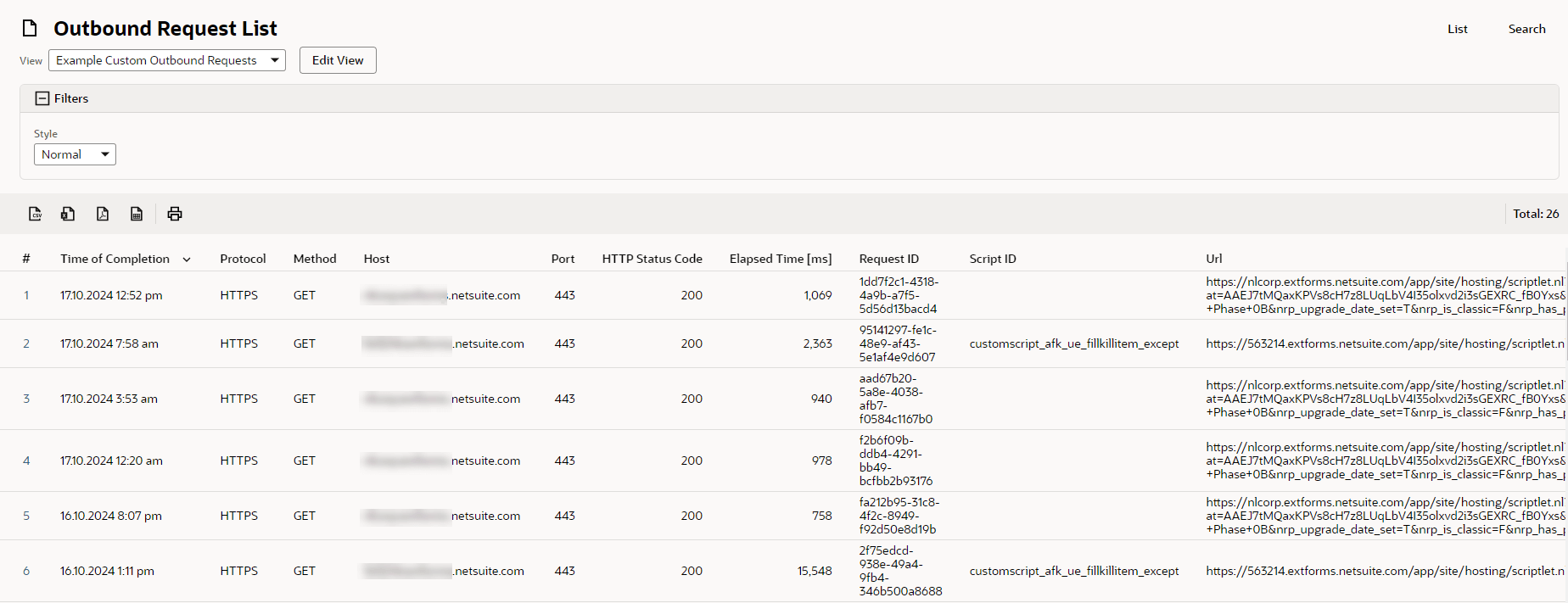Screen dimensions: 1568x603
Task: Click the 17.10.2024 12:20 am cell
Action: (x=111, y=461)
